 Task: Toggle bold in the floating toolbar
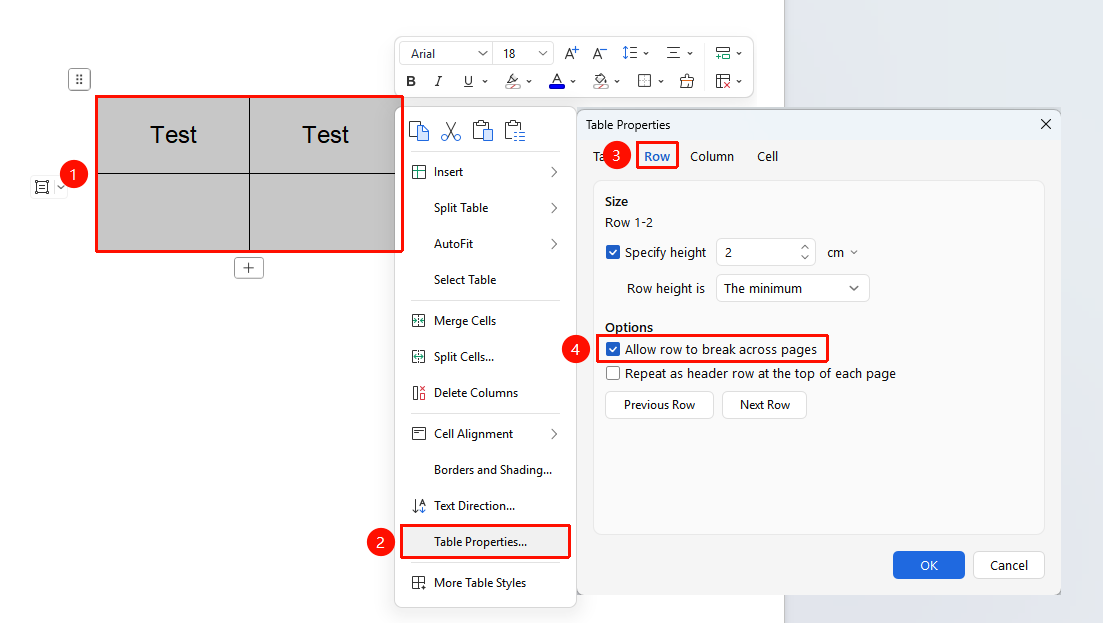coord(411,81)
